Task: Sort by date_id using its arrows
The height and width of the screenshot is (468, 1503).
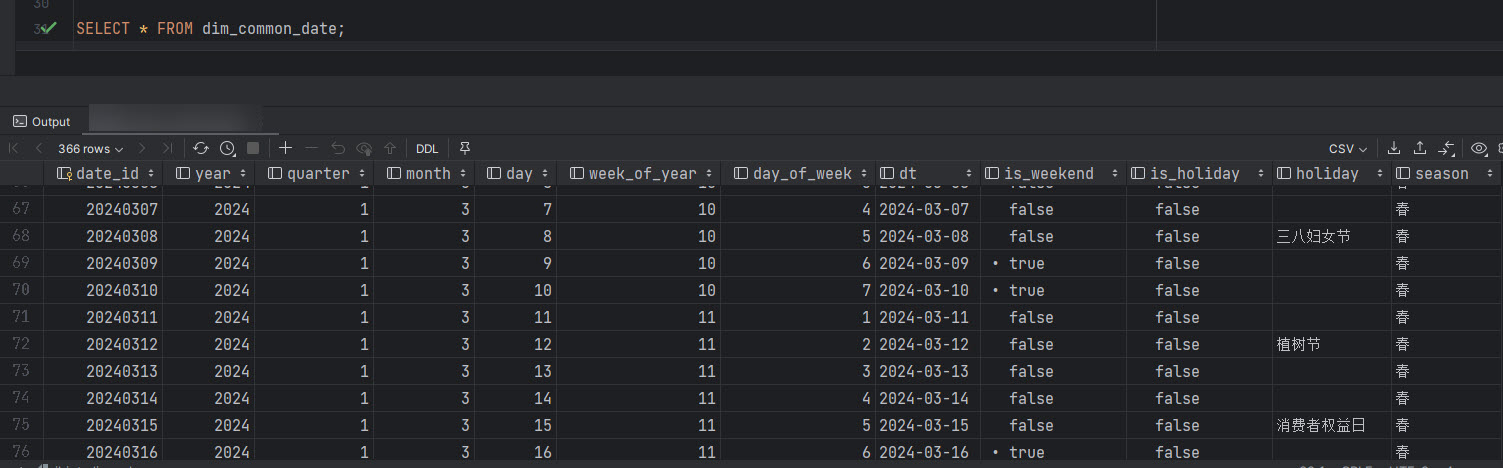Action: (151, 173)
